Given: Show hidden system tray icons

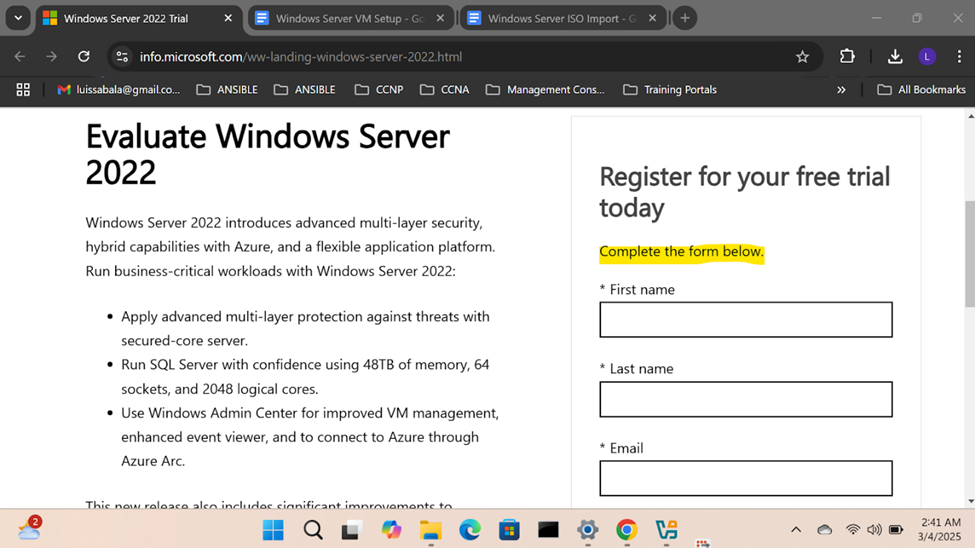Looking at the screenshot, I should pyautogui.click(x=796, y=530).
